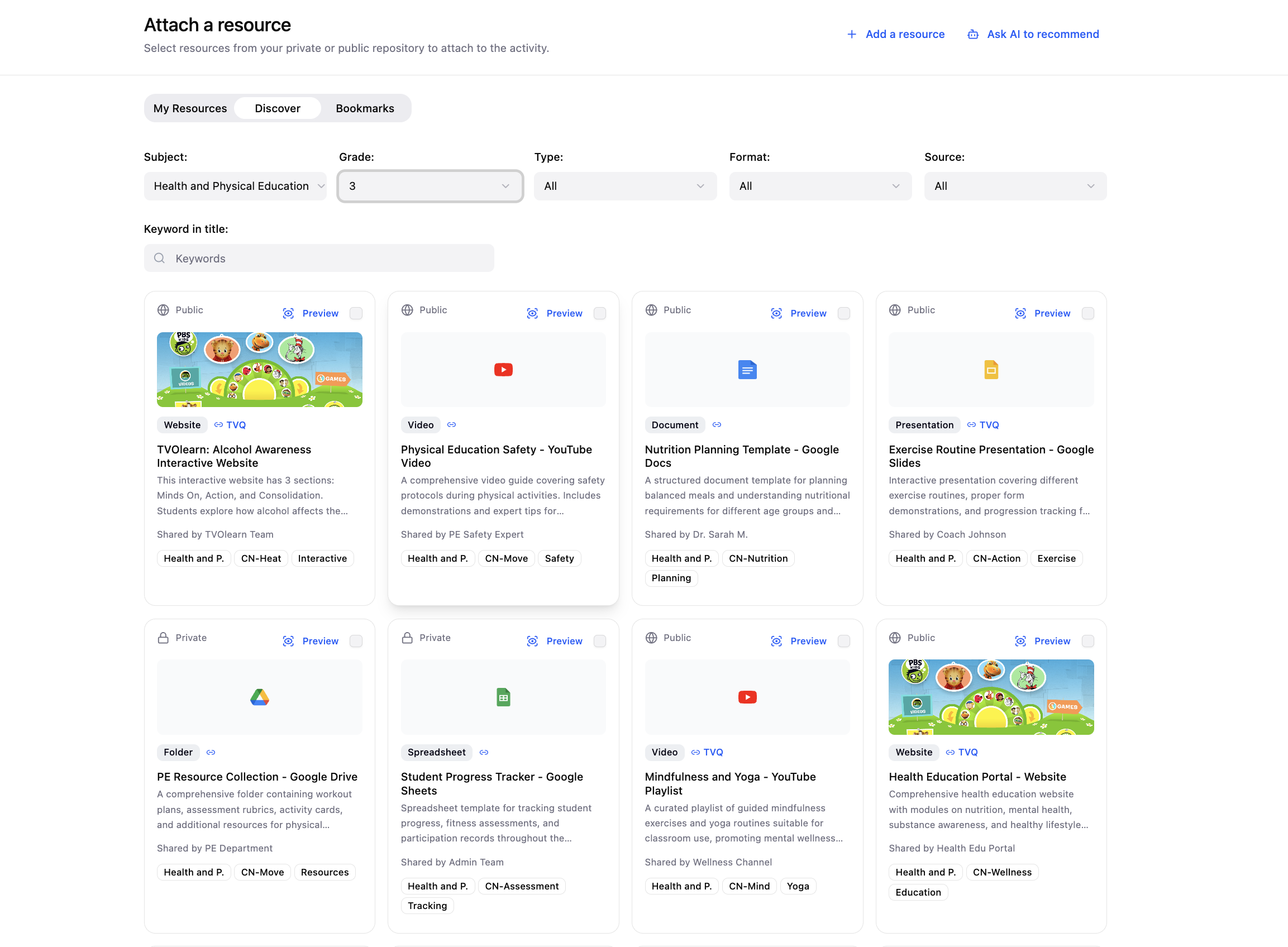Switch to the My Resources tab

[x=190, y=108]
